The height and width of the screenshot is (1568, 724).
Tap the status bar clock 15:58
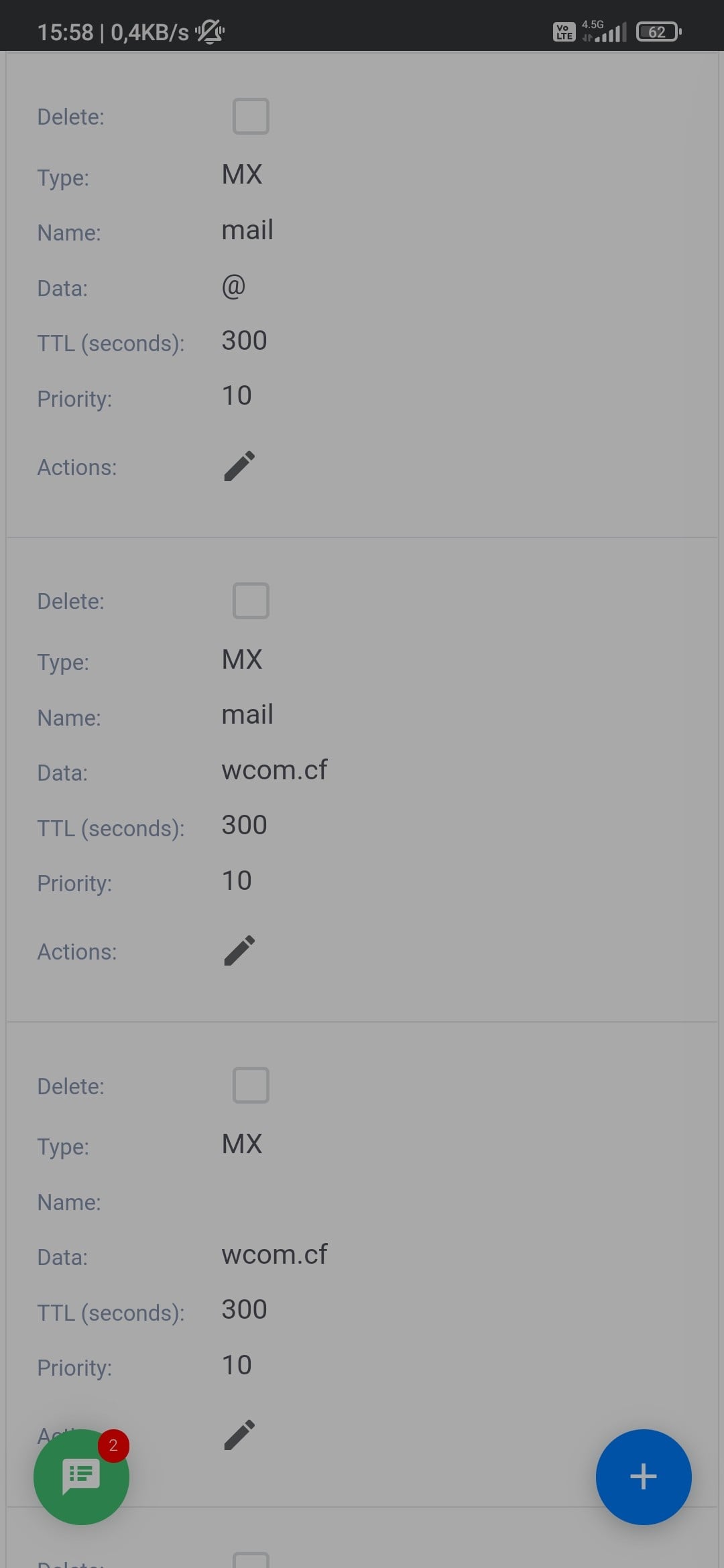(x=65, y=32)
